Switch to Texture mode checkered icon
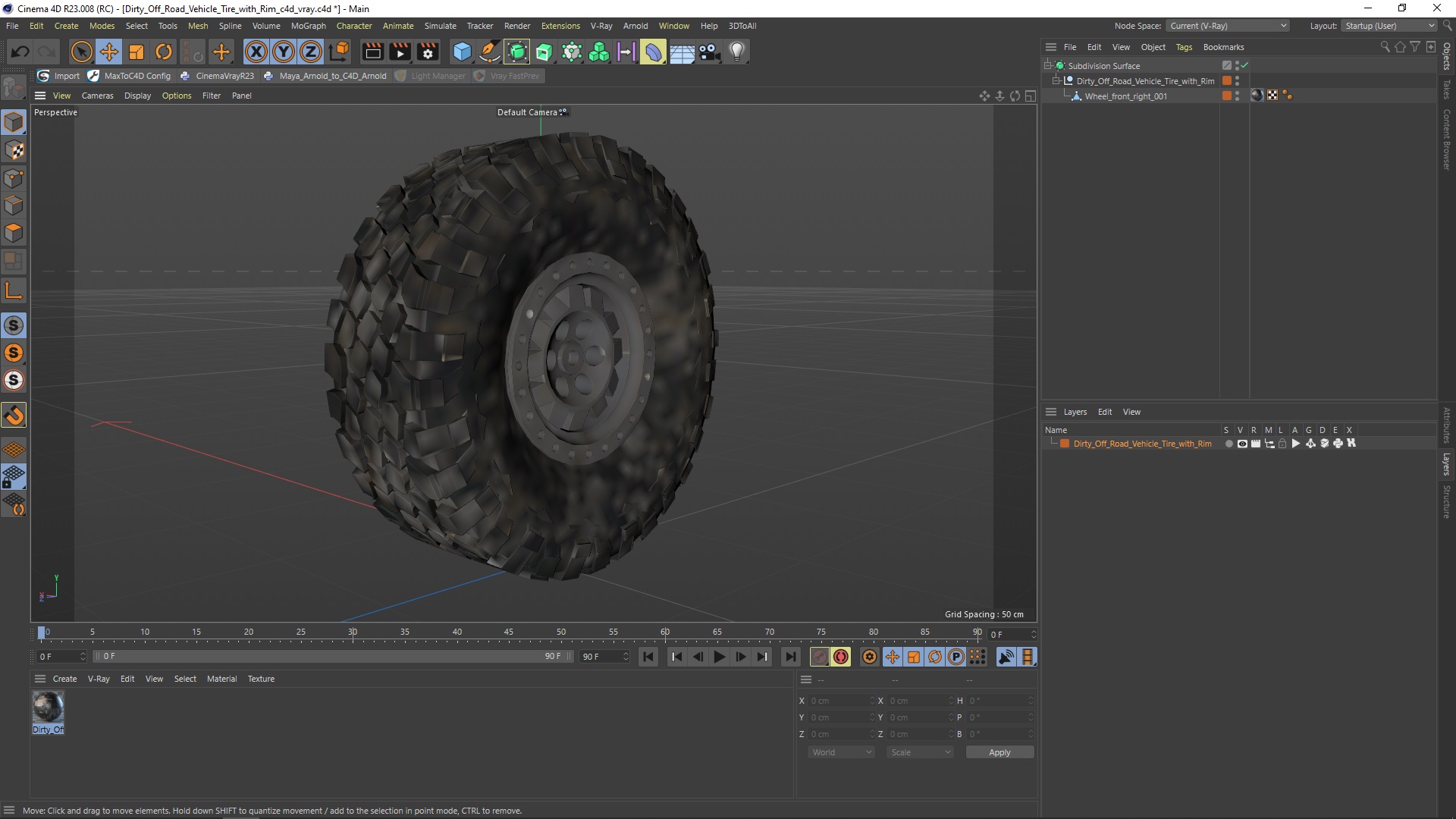This screenshot has width=1456, height=819. coord(14,150)
